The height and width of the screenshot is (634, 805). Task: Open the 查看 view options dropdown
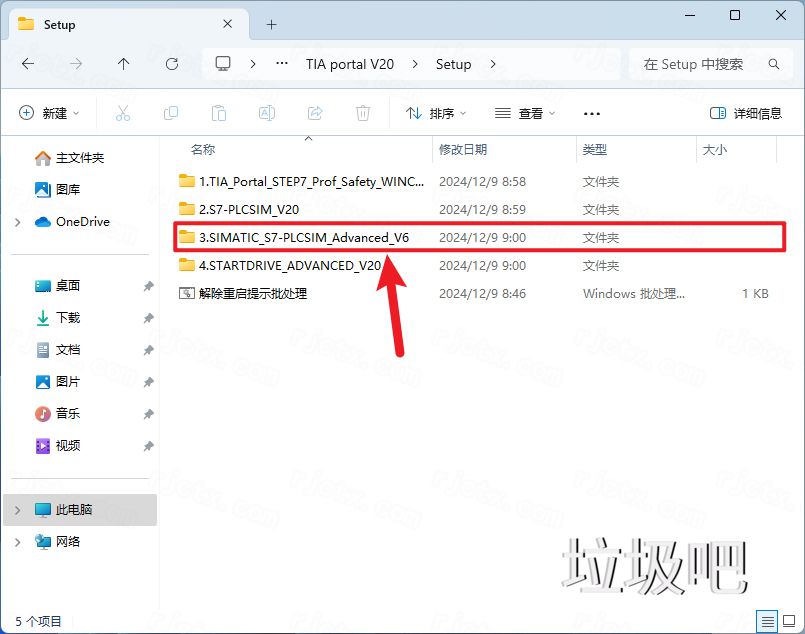(x=525, y=113)
